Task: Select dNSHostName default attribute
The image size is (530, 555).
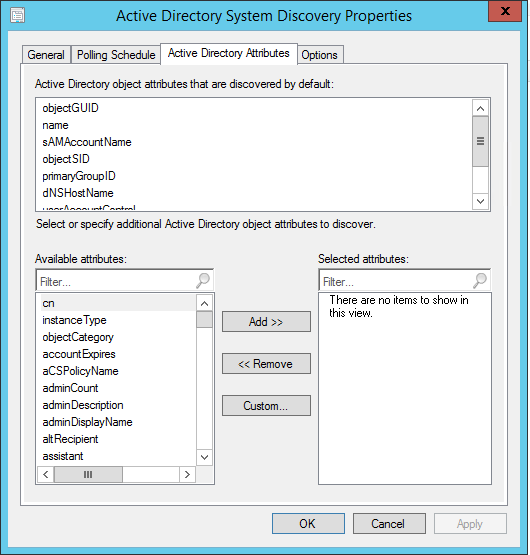Action: click(78, 193)
